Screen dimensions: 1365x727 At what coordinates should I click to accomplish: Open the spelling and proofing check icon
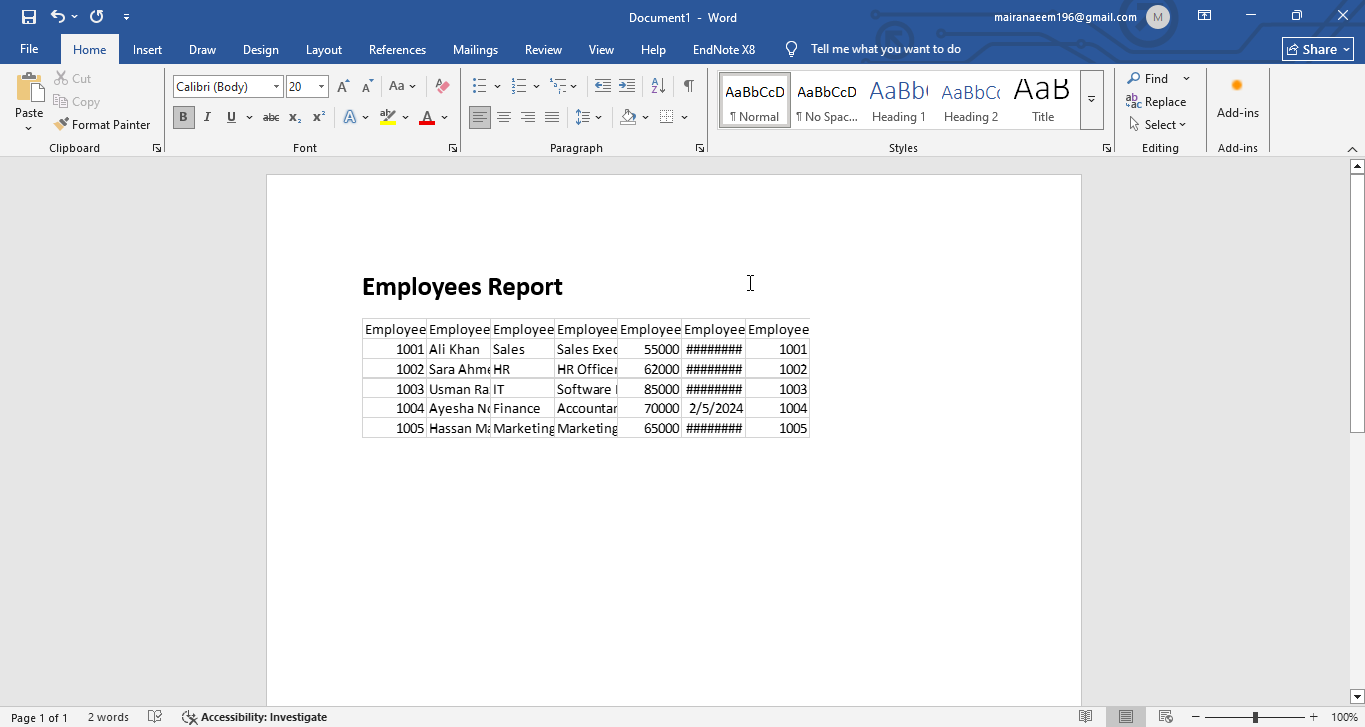[155, 717]
